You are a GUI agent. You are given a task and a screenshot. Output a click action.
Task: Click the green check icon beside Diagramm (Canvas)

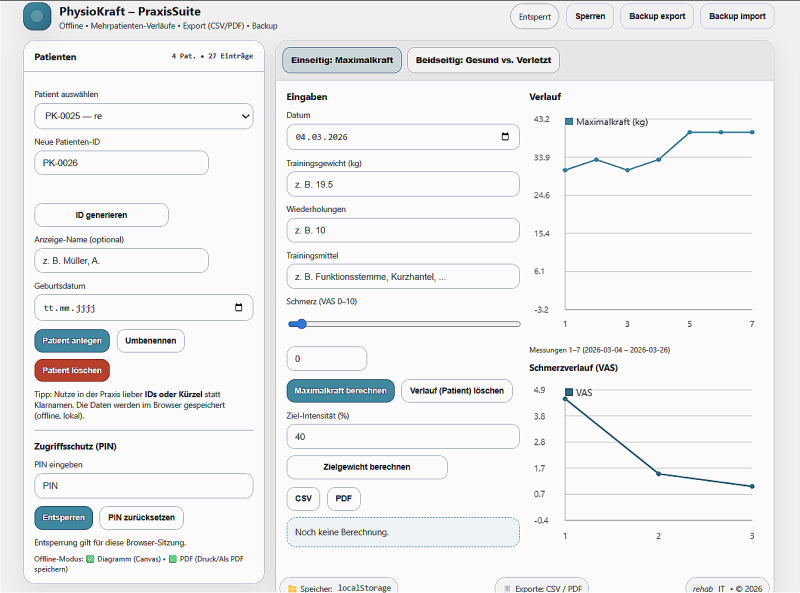(90, 559)
